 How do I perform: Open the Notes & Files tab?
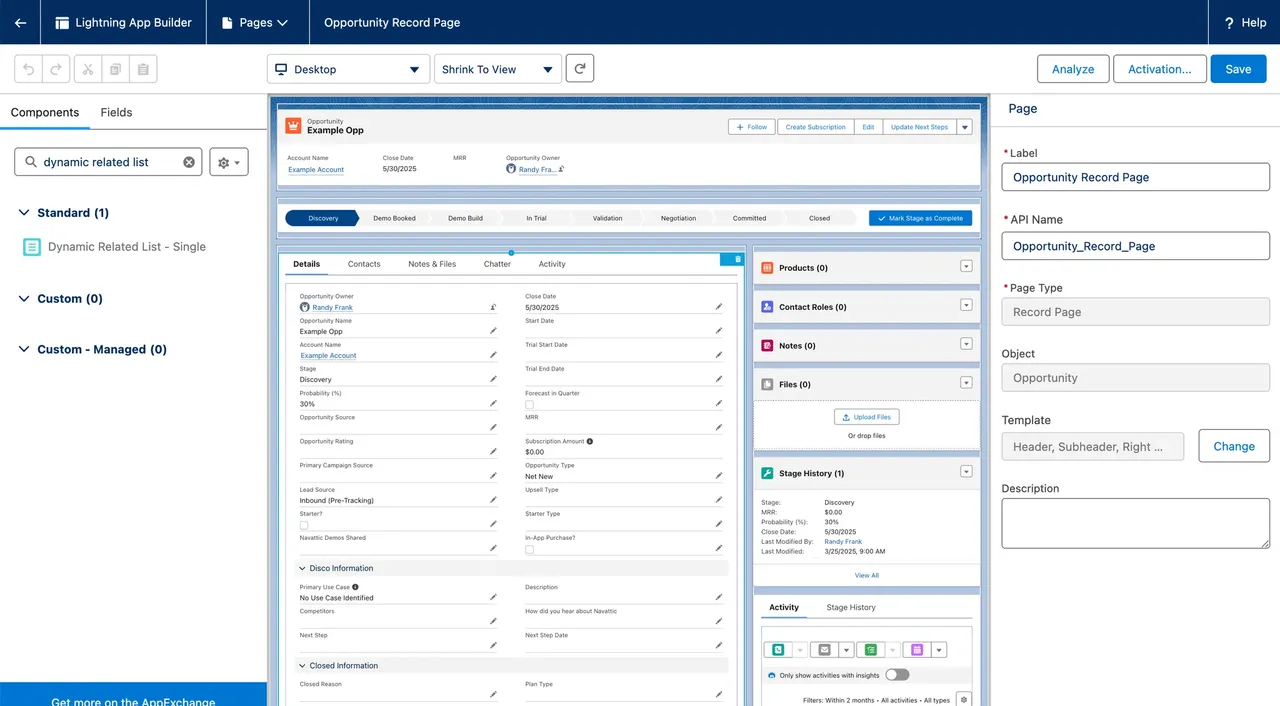click(432, 264)
